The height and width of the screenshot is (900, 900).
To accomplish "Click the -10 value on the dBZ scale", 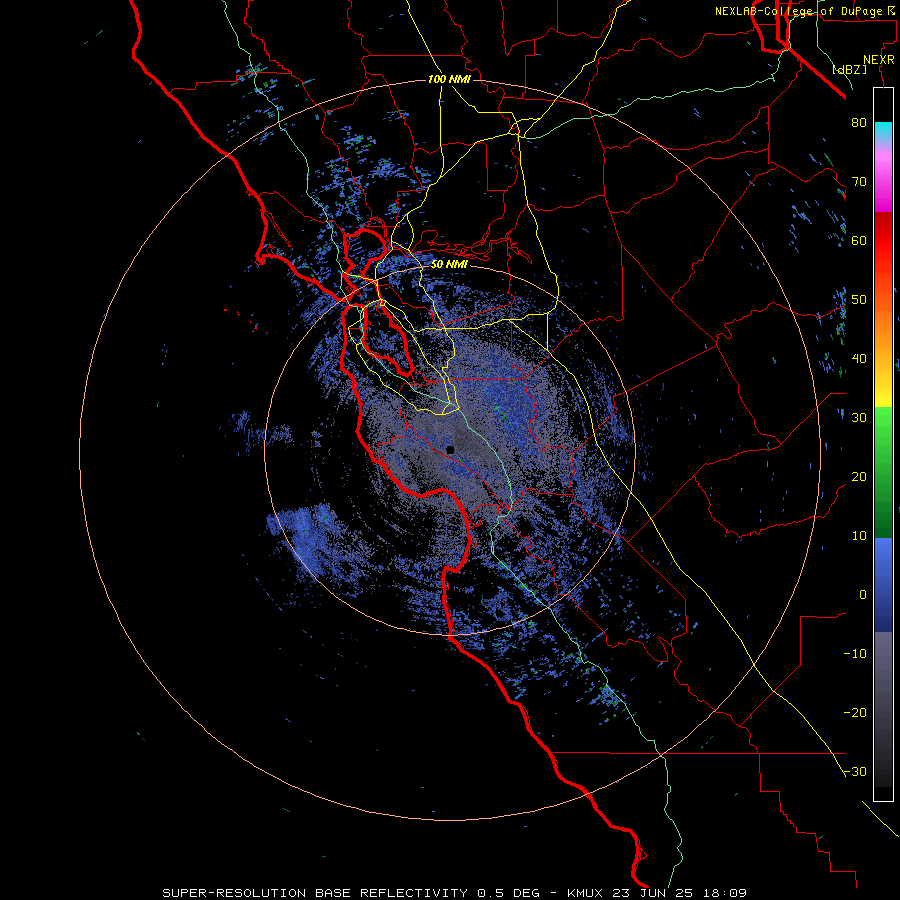I will [855, 654].
